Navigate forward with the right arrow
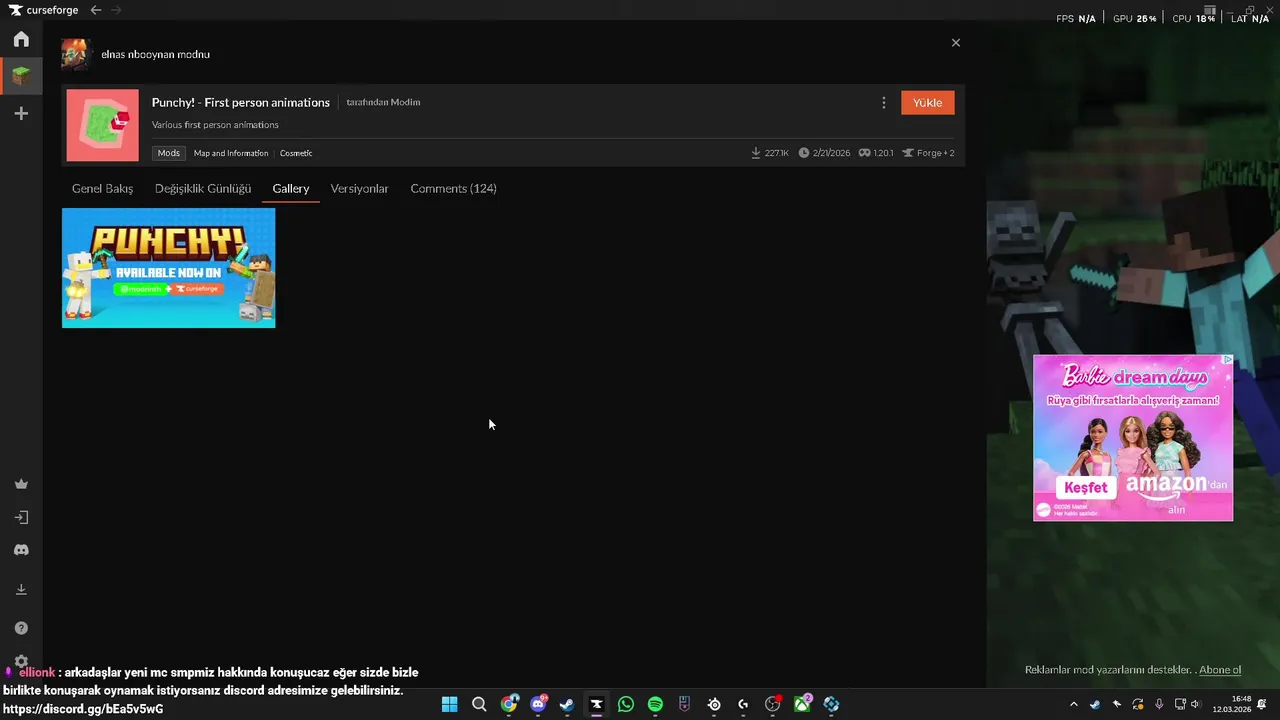1280x720 pixels. (116, 10)
